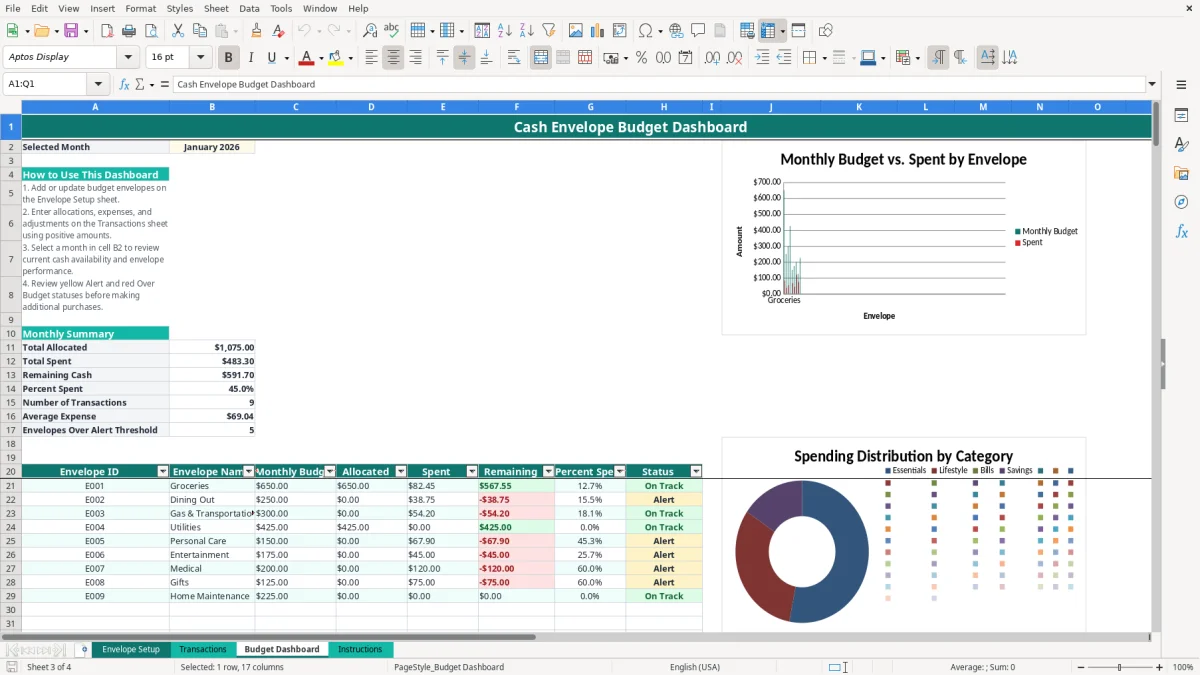Viewport: 1200px width, 675px height.
Task: Open the sidebar Navigator compass icon
Action: 1181,202
